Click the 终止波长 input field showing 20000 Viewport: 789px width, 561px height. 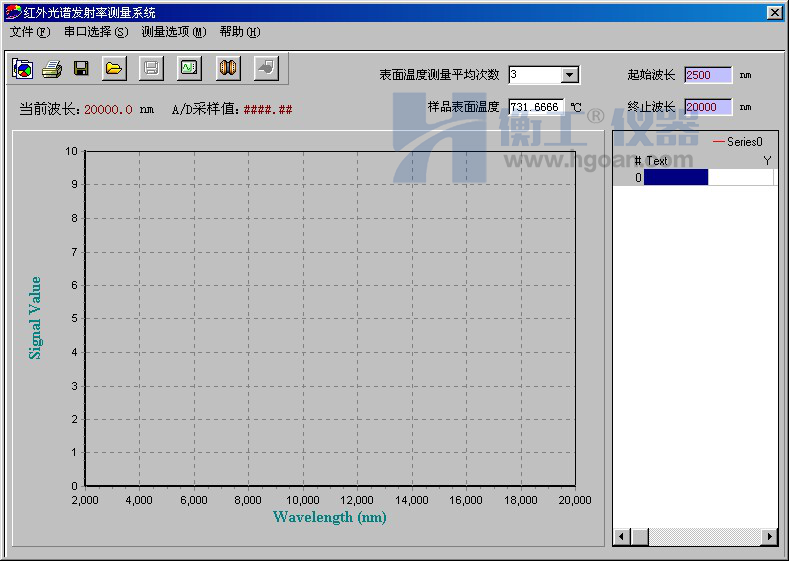click(707, 107)
